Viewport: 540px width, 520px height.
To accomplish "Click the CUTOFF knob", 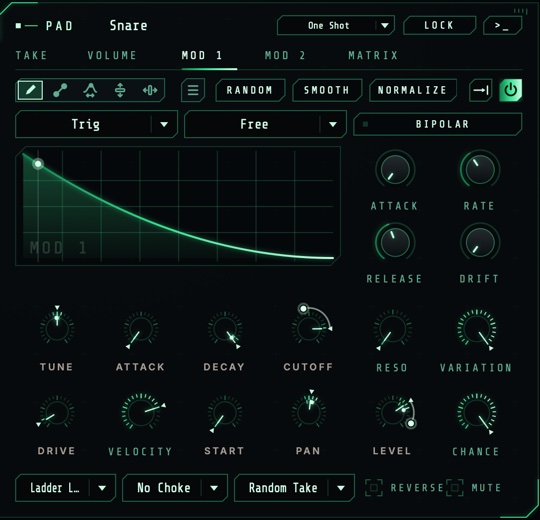I will [x=309, y=329].
